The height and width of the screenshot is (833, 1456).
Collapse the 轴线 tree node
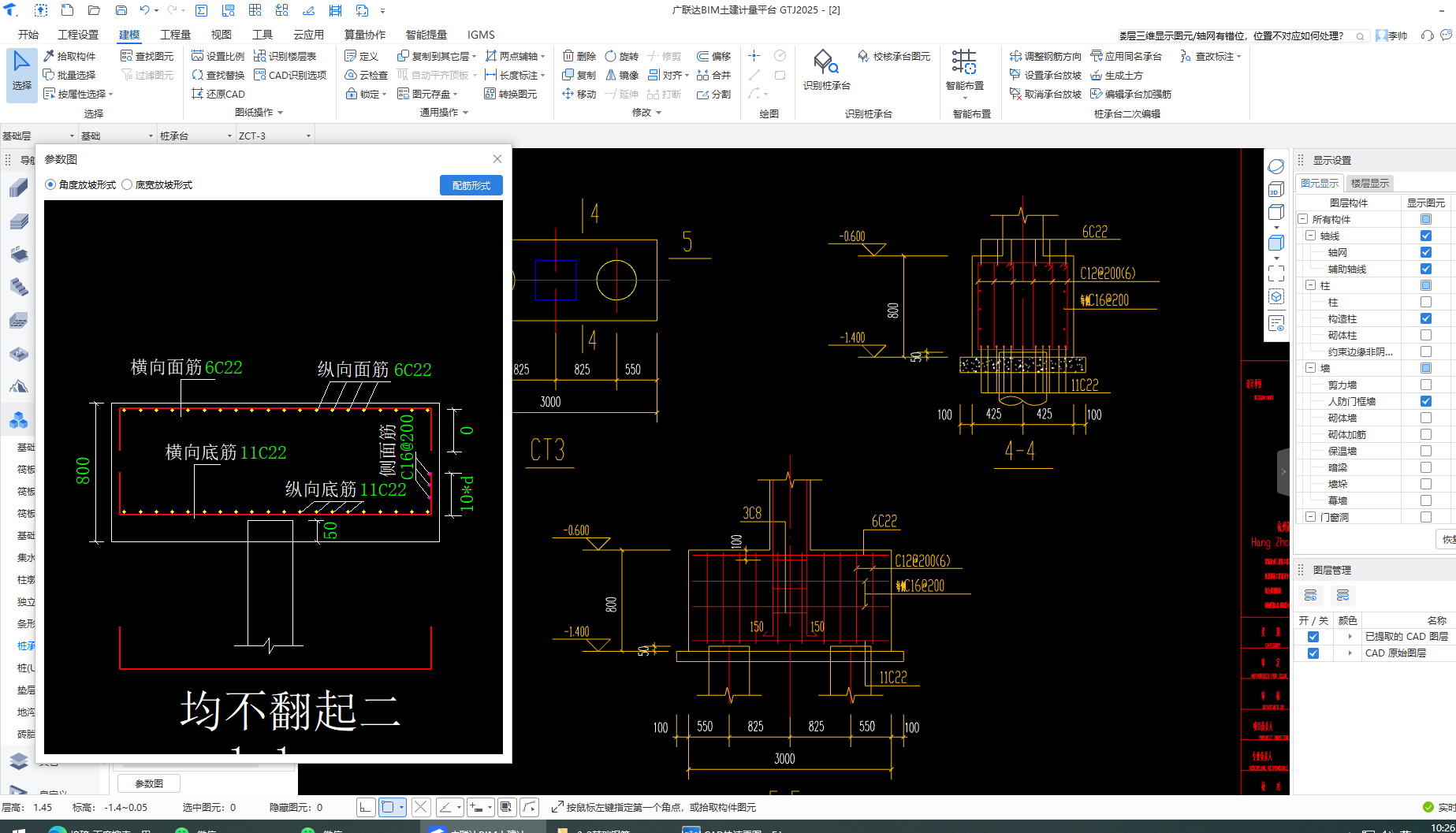pos(1310,236)
